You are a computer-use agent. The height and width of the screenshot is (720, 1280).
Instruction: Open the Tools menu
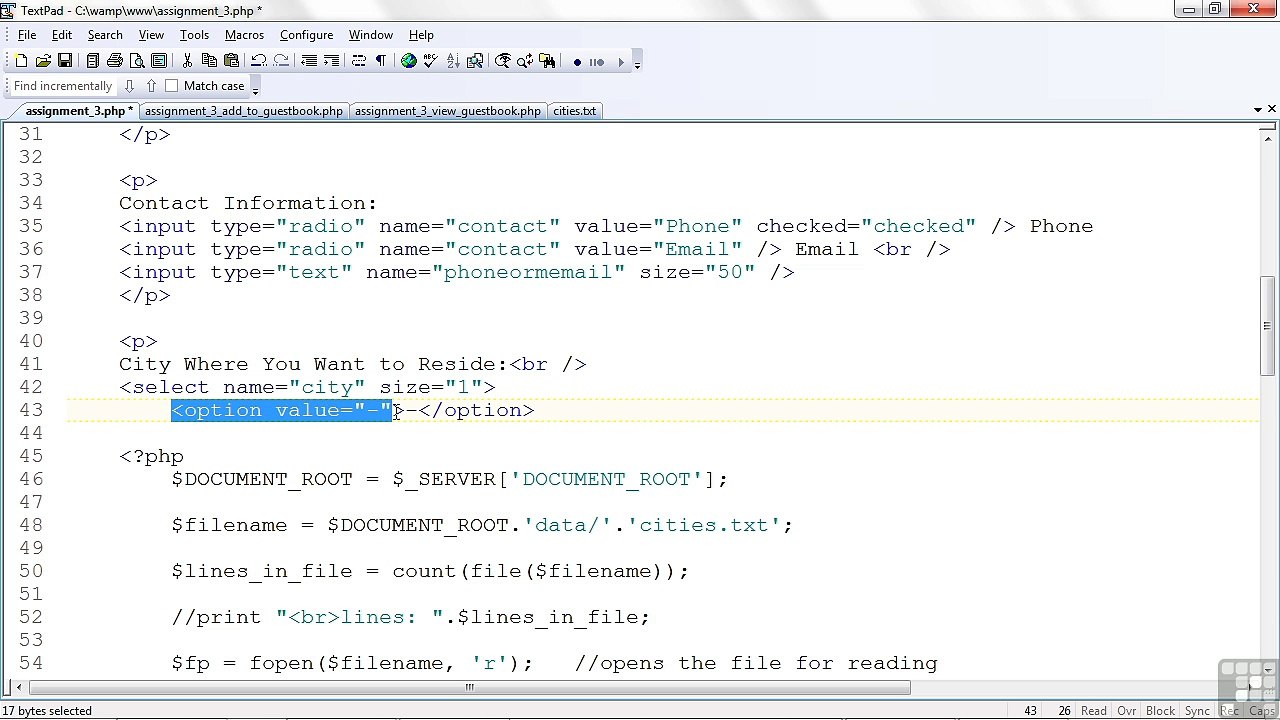pos(194,35)
